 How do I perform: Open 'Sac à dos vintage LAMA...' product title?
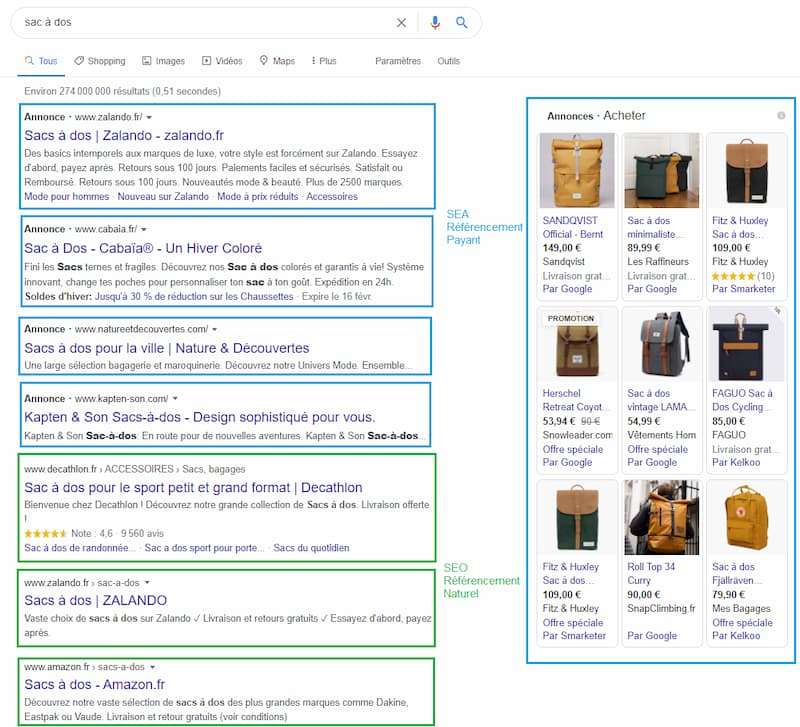point(660,400)
